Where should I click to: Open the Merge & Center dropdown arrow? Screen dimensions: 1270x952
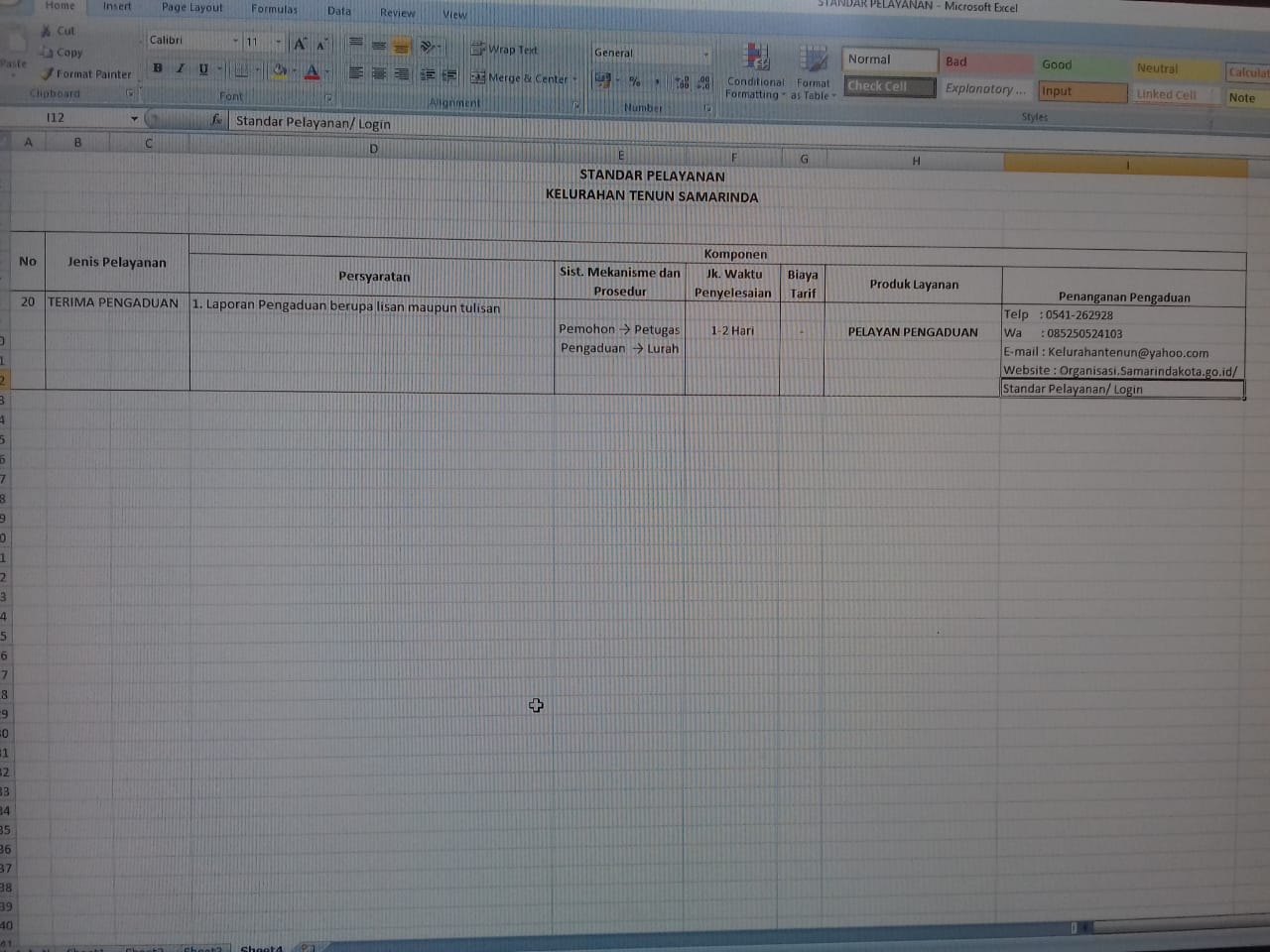tap(574, 78)
